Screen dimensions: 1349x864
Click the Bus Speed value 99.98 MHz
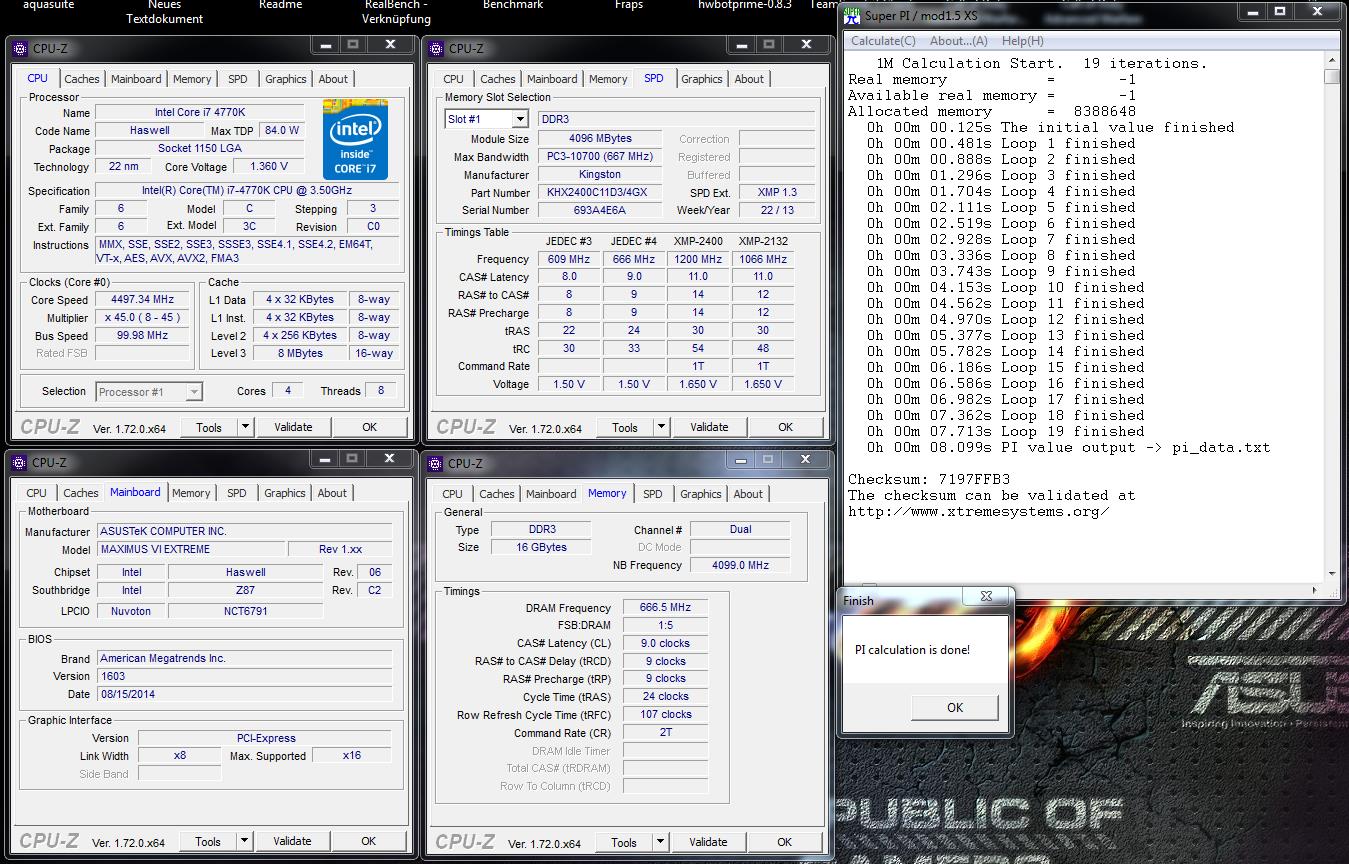click(144, 335)
